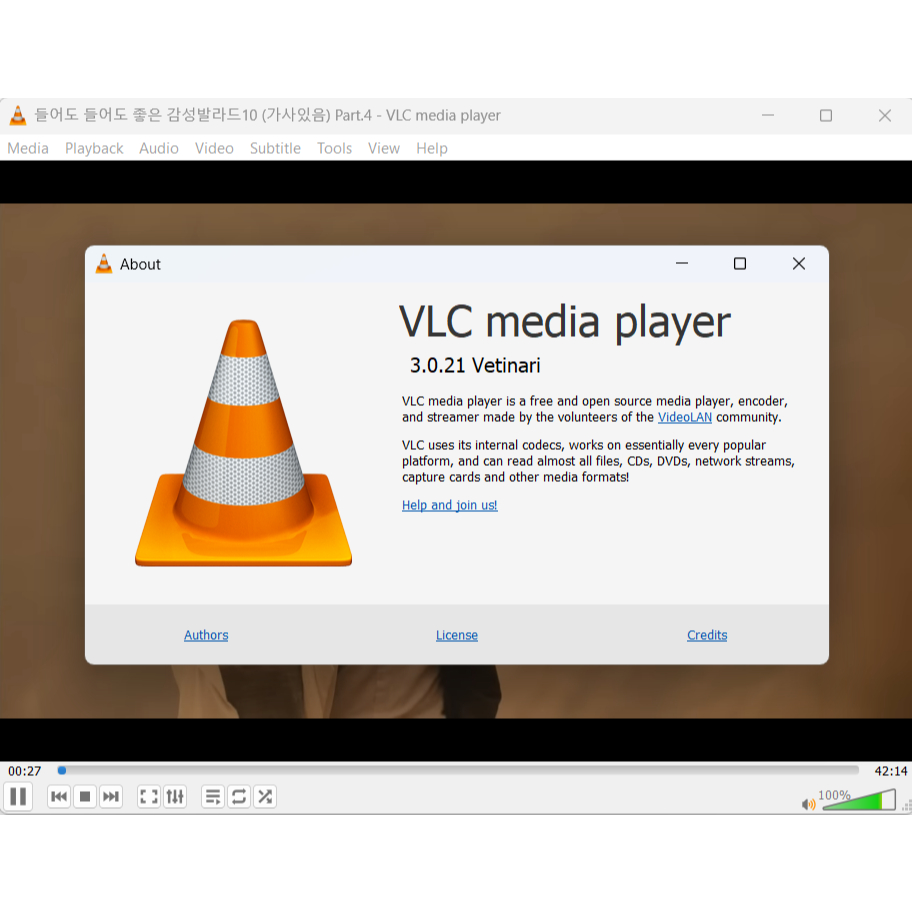Open the Media menu
This screenshot has width=912, height=912.
point(28,148)
